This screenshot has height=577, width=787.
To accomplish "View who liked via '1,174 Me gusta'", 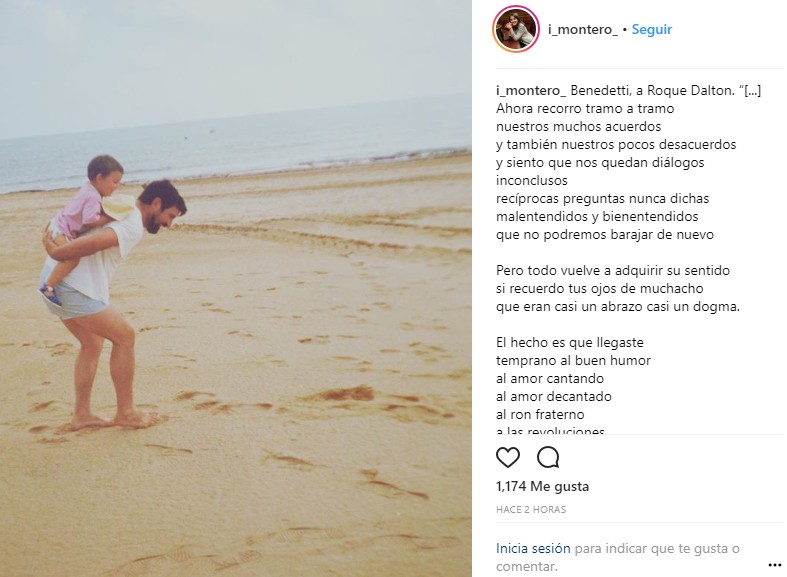I will (x=542, y=486).
